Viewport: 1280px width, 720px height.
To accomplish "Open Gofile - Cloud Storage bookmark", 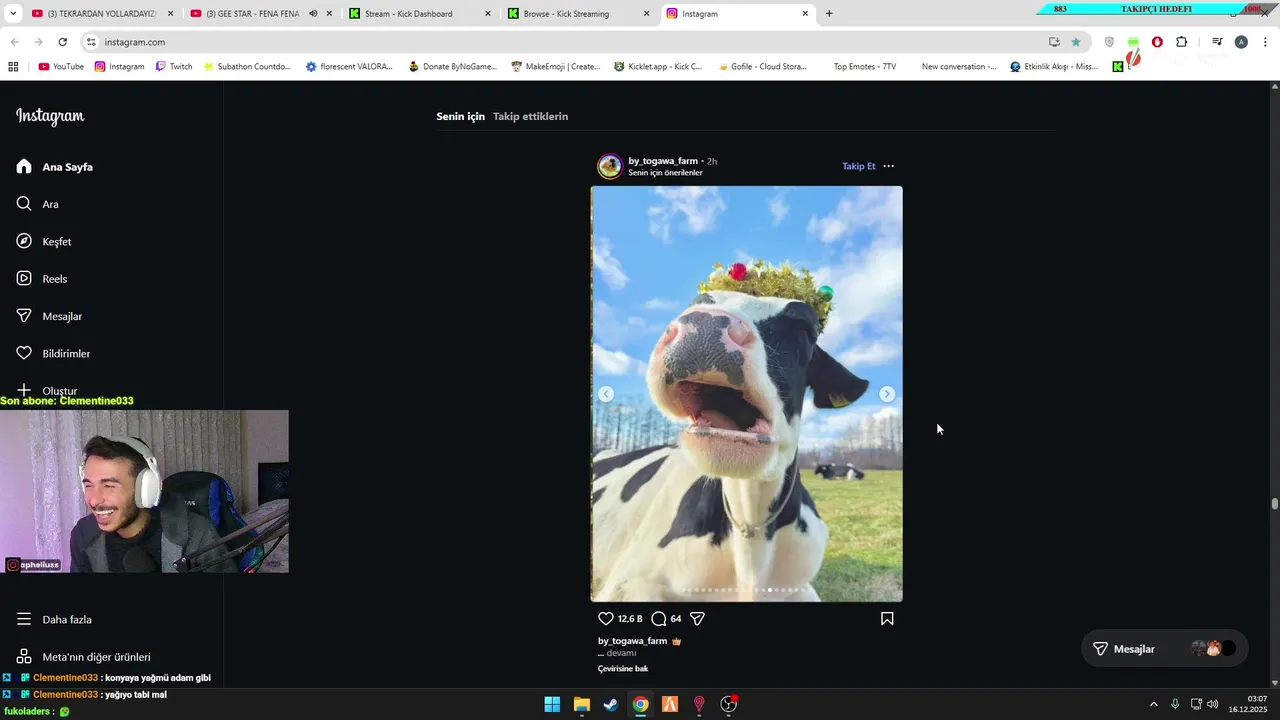I will [762, 67].
